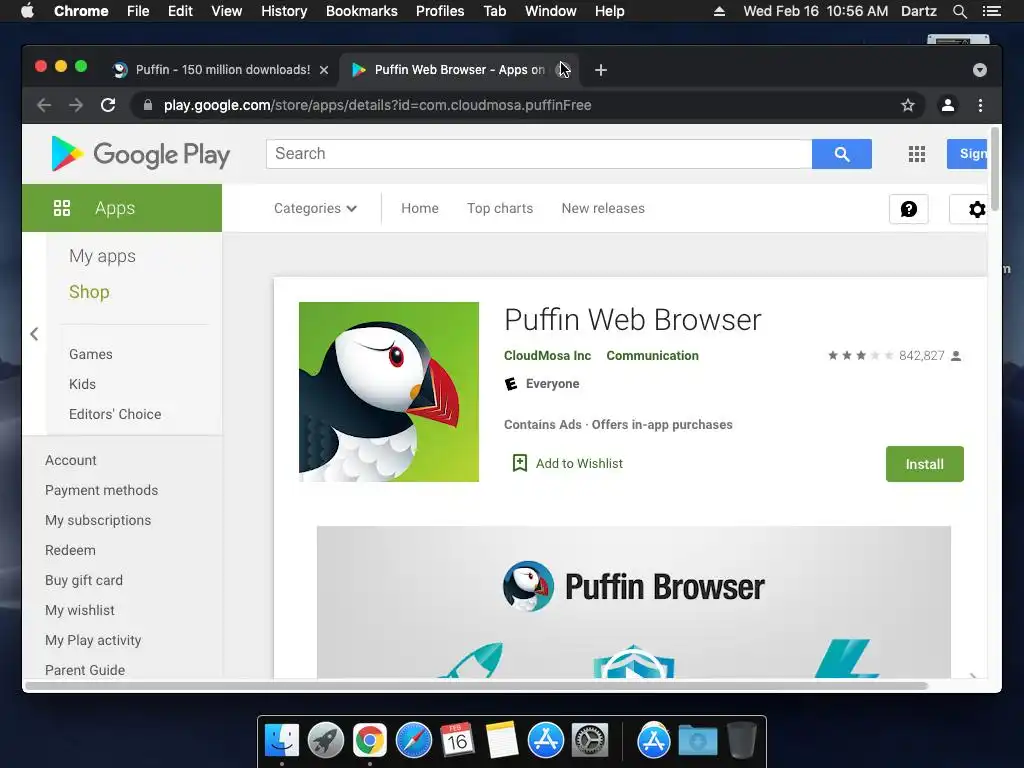The width and height of the screenshot is (1024, 768).
Task: Click the Puffin app icon image
Action: click(389, 392)
